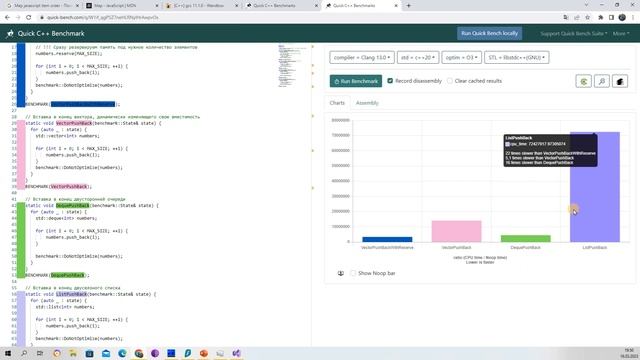The width and height of the screenshot is (640, 360).
Task: Click the browser address bar URL
Action: pos(103,18)
